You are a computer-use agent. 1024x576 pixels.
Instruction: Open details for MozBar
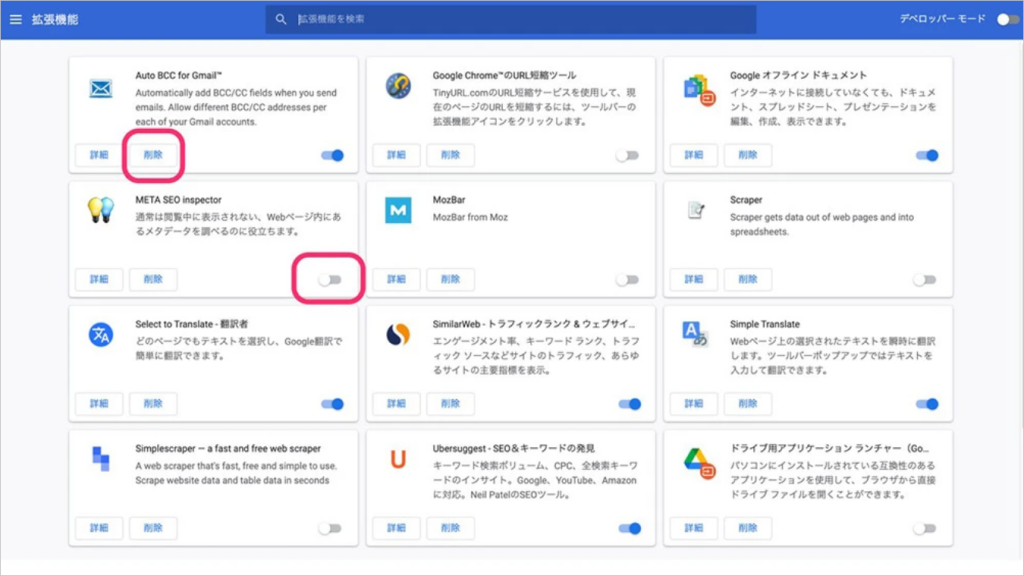[x=396, y=279]
